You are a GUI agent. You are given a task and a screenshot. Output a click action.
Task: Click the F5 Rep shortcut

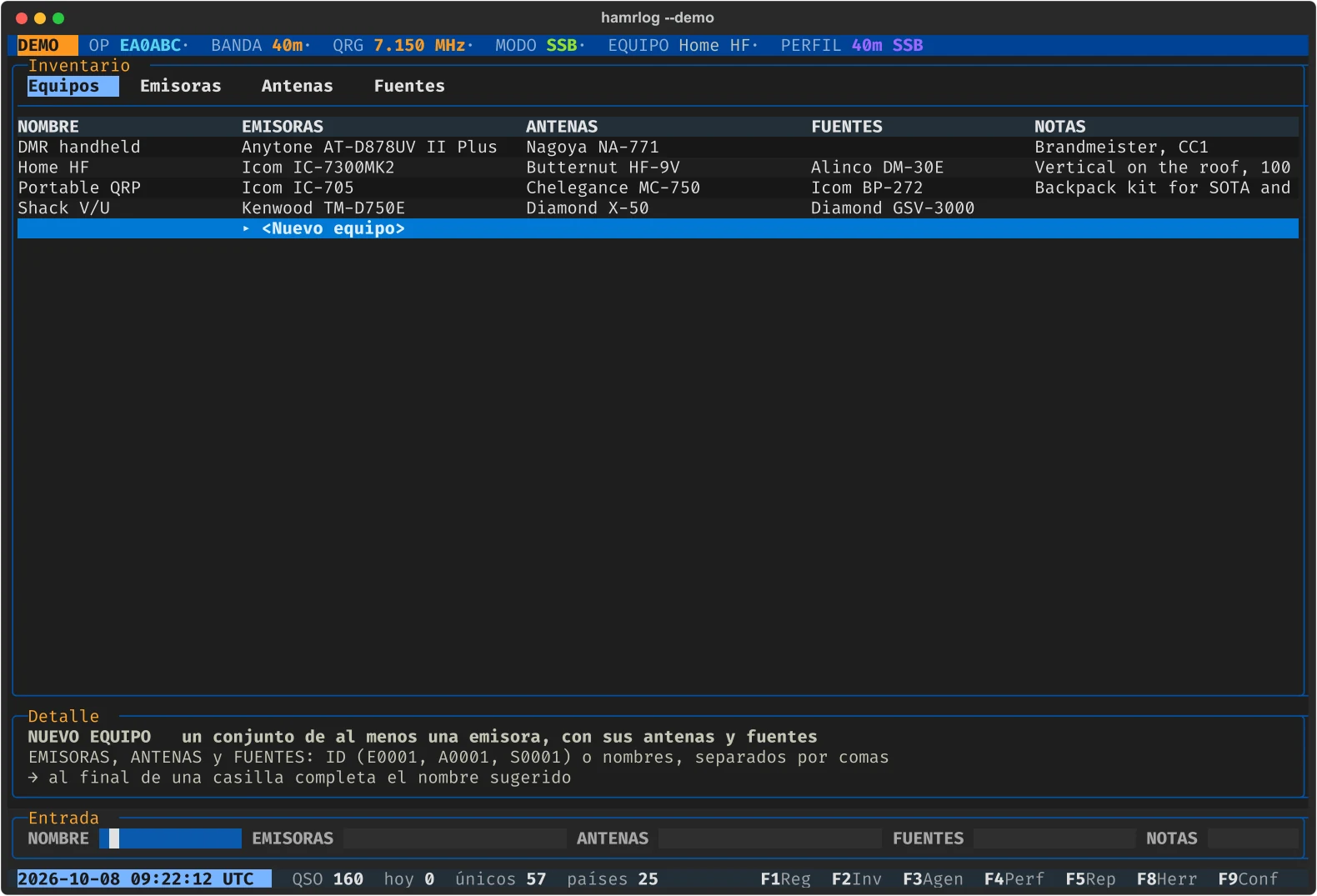(1090, 879)
